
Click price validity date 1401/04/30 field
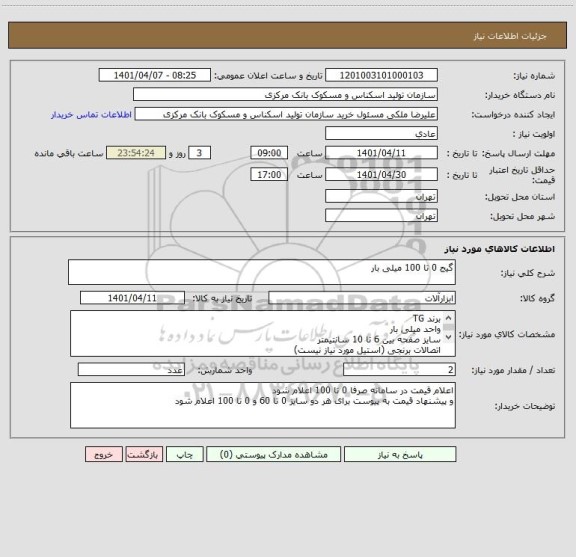click(x=381, y=175)
